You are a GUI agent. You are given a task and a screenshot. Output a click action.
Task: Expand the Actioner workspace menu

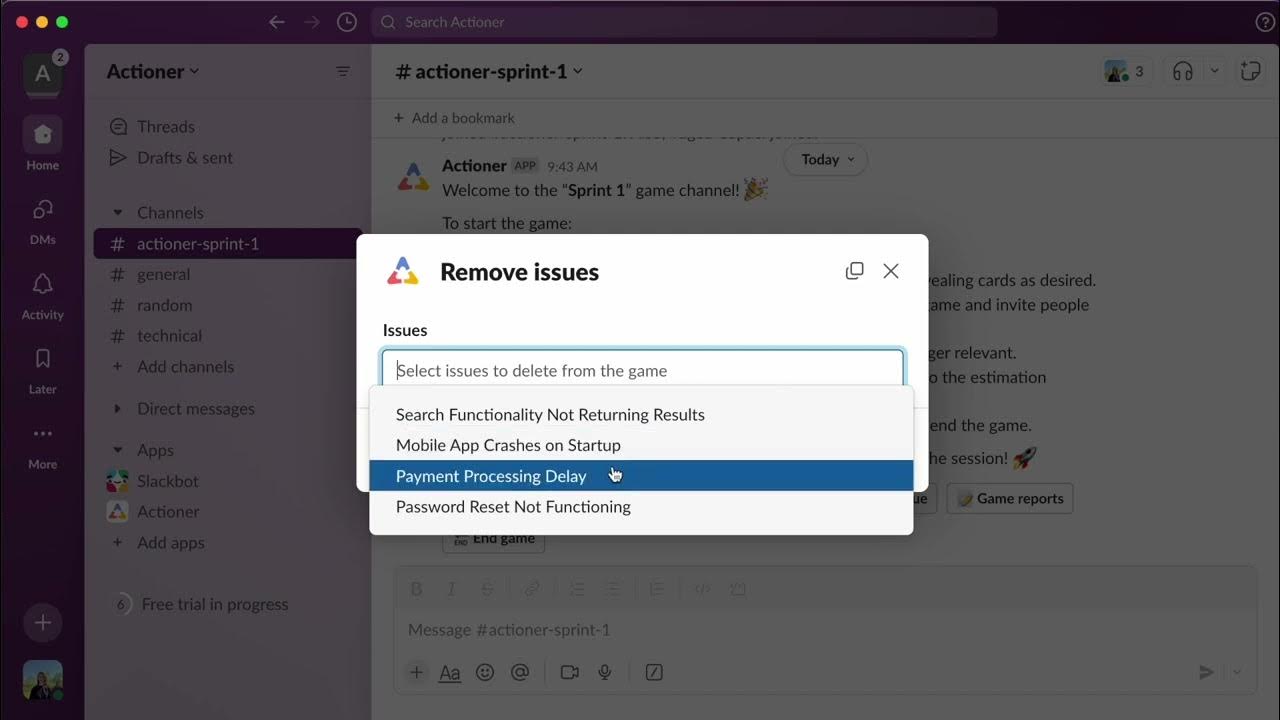[153, 72]
